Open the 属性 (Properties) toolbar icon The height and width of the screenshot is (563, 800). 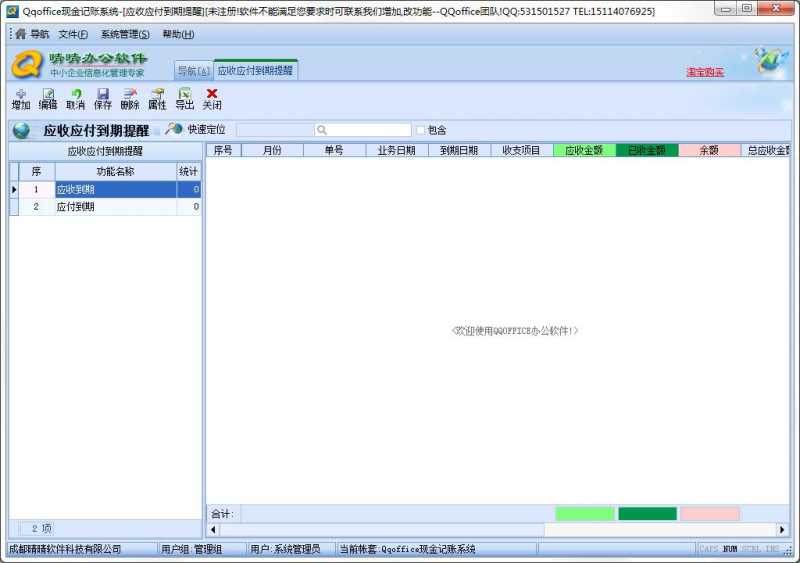point(157,99)
